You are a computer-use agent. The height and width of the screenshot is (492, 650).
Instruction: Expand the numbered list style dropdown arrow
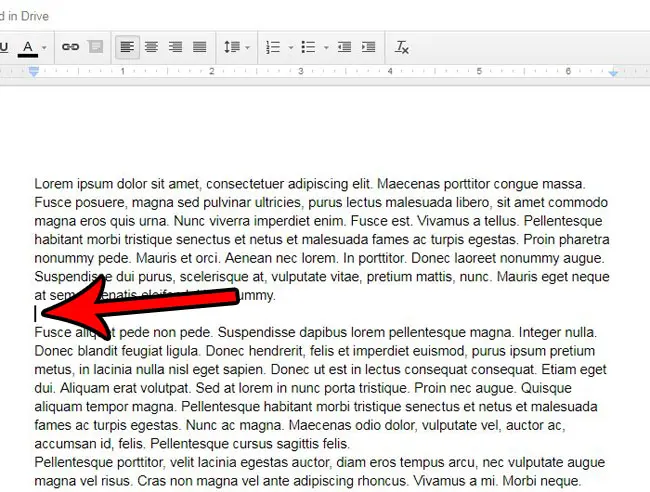coord(290,47)
